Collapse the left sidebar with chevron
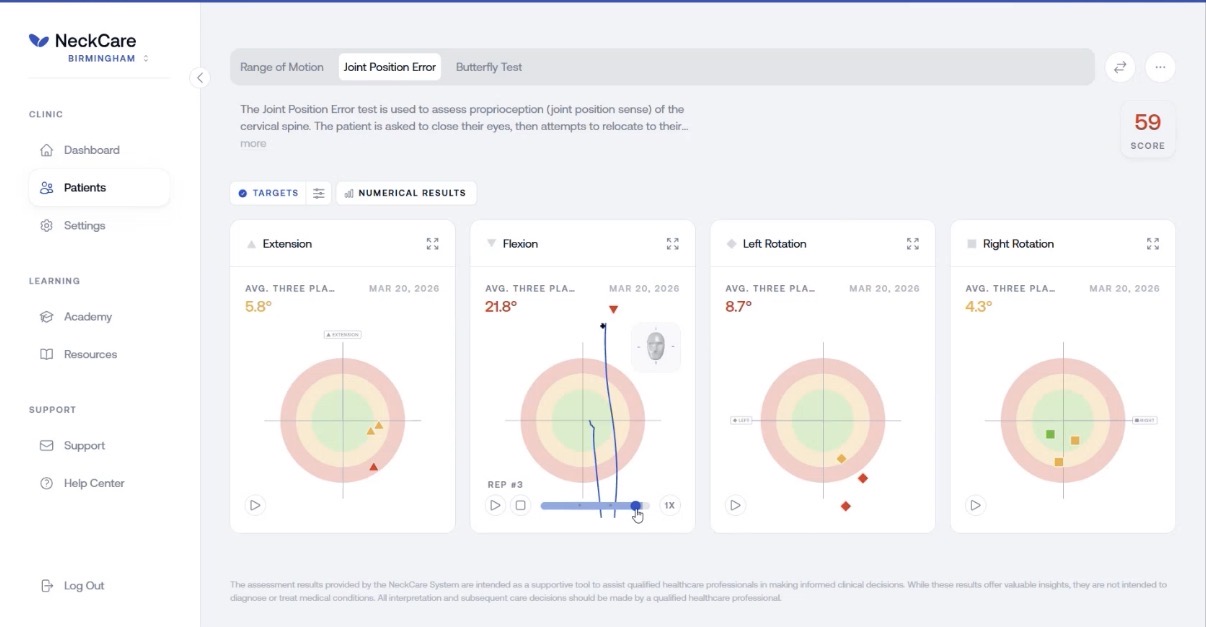 [x=200, y=78]
